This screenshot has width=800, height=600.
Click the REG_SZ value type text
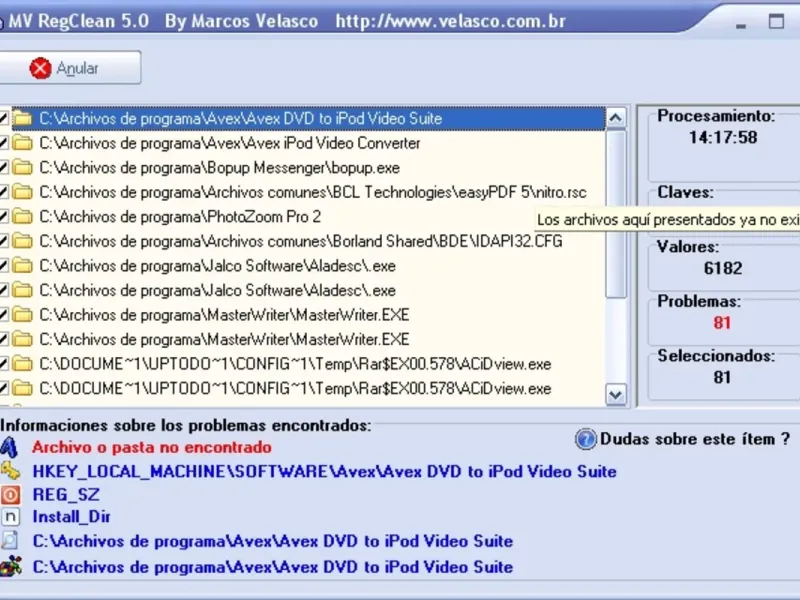pos(66,494)
